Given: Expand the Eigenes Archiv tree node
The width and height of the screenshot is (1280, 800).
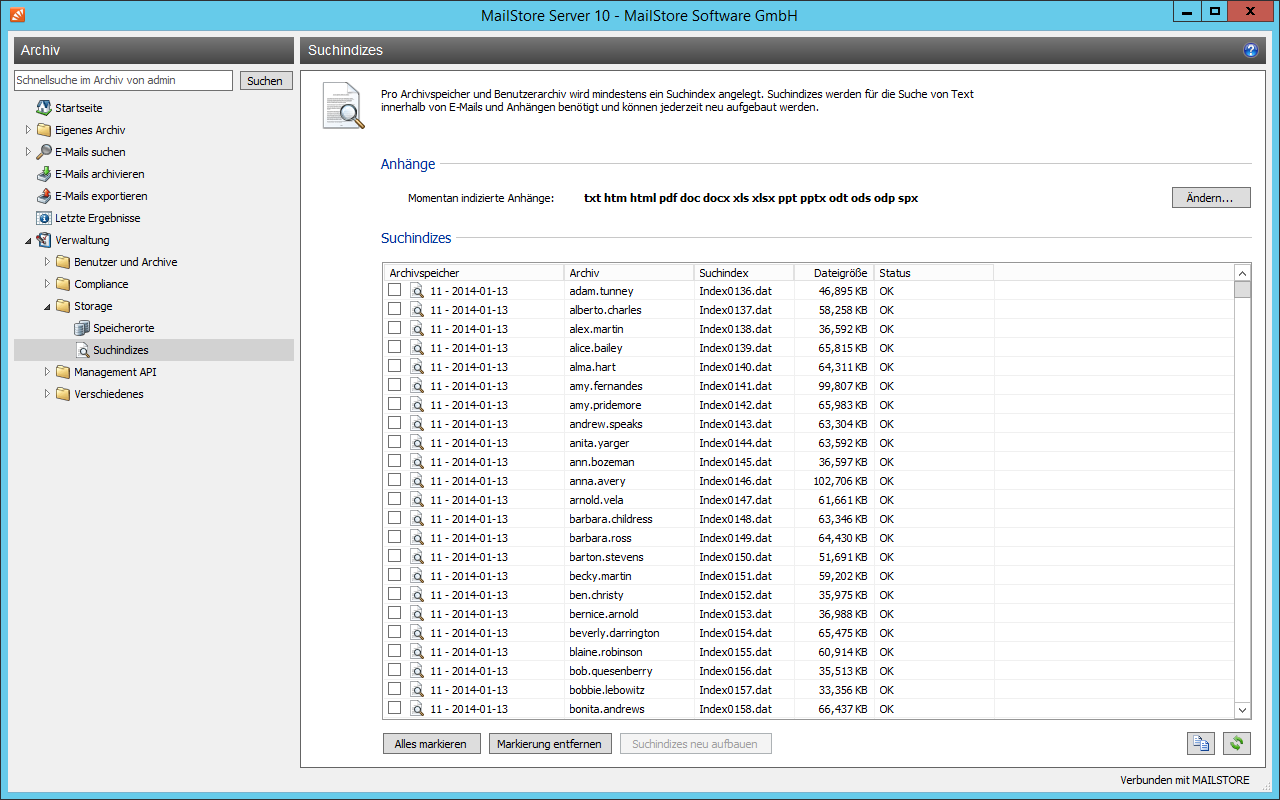Looking at the screenshot, I should click(x=28, y=130).
